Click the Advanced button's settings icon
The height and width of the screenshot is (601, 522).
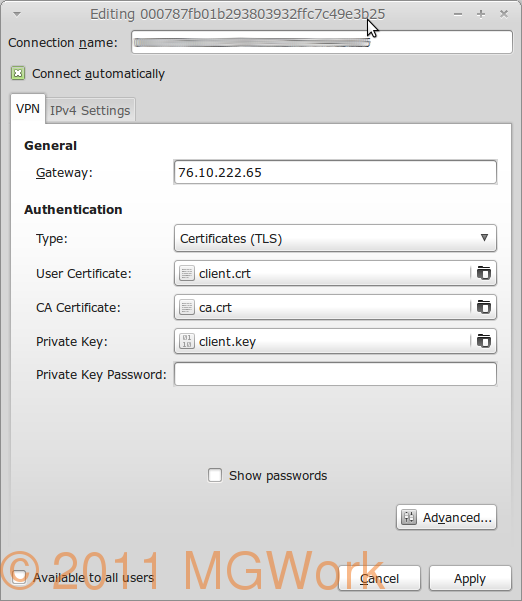coord(409,517)
